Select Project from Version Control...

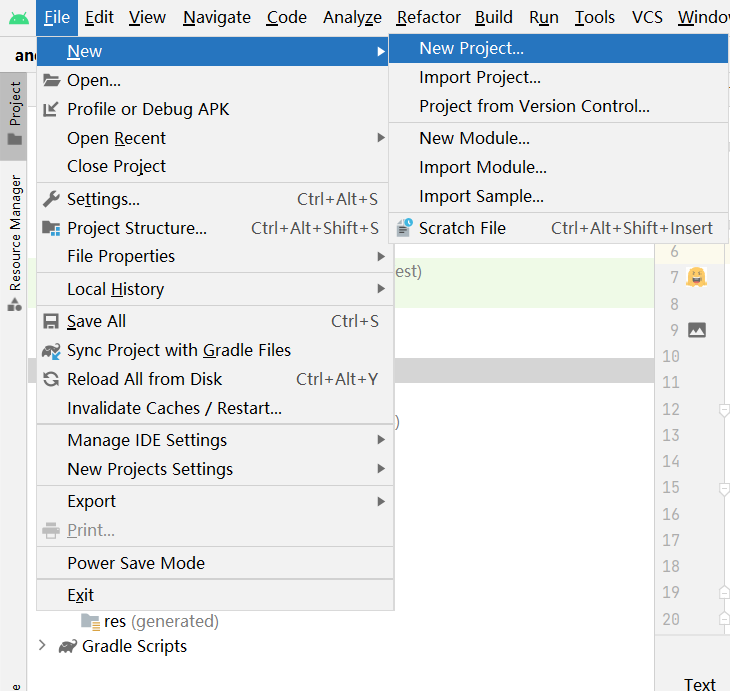(x=558, y=106)
